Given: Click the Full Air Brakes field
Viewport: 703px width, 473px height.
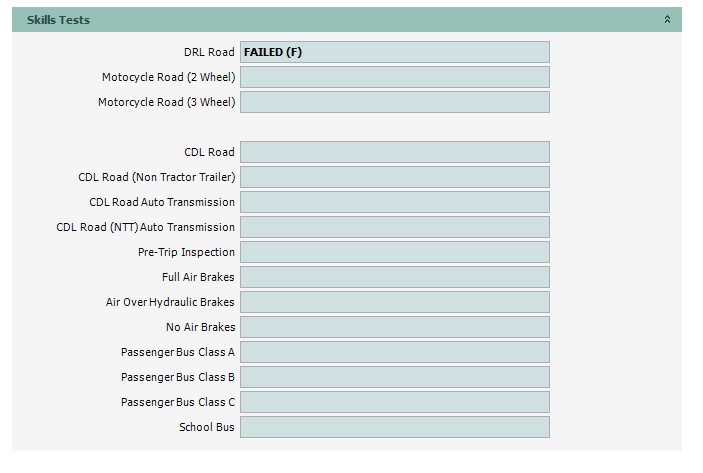Looking at the screenshot, I should point(394,277).
